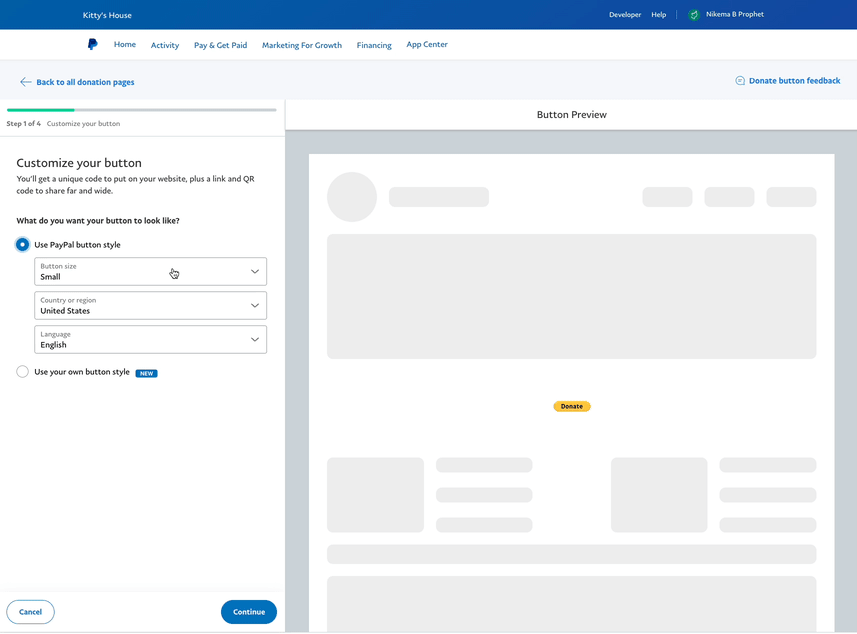
Task: Open the Button size dropdown
Action: click(x=150, y=272)
